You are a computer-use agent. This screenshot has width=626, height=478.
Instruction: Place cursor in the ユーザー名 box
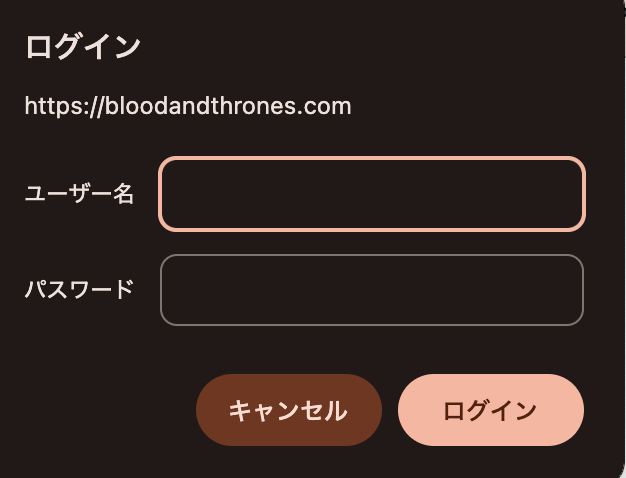point(371,194)
